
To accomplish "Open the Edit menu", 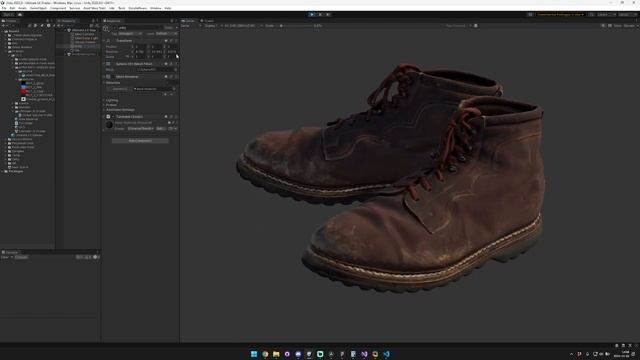I will point(12,8).
